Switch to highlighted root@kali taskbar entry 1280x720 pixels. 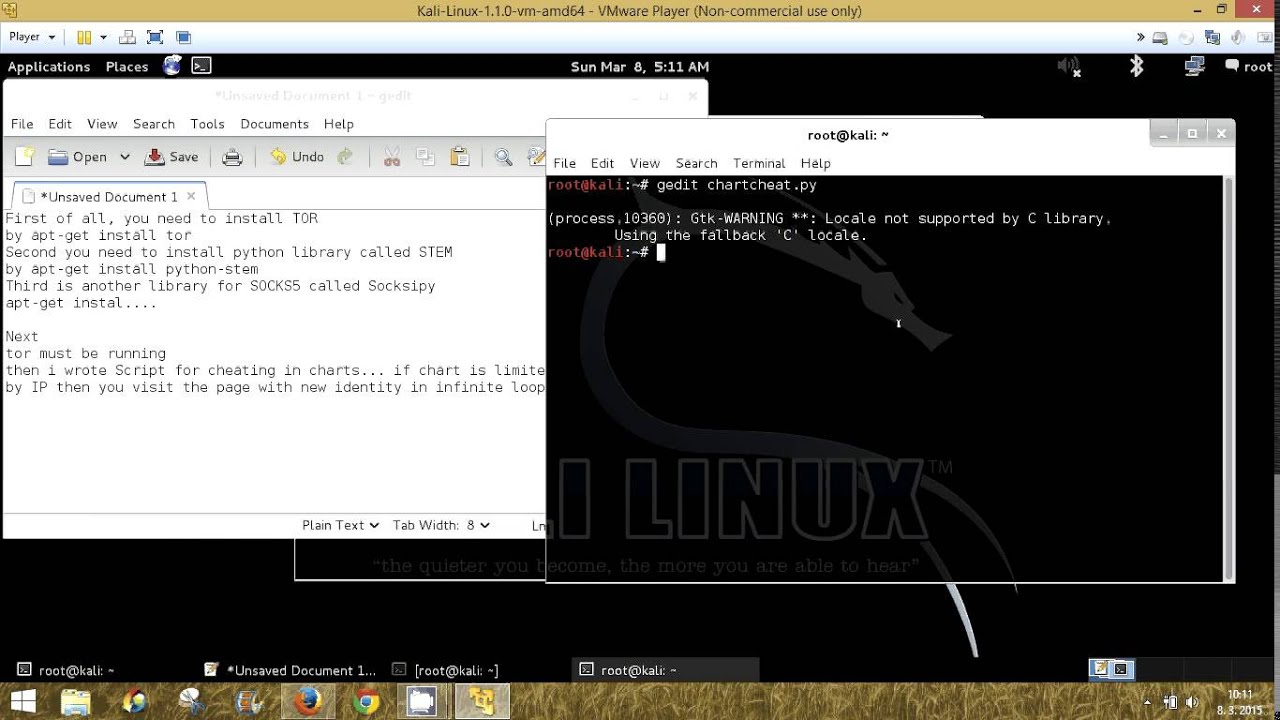click(666, 670)
